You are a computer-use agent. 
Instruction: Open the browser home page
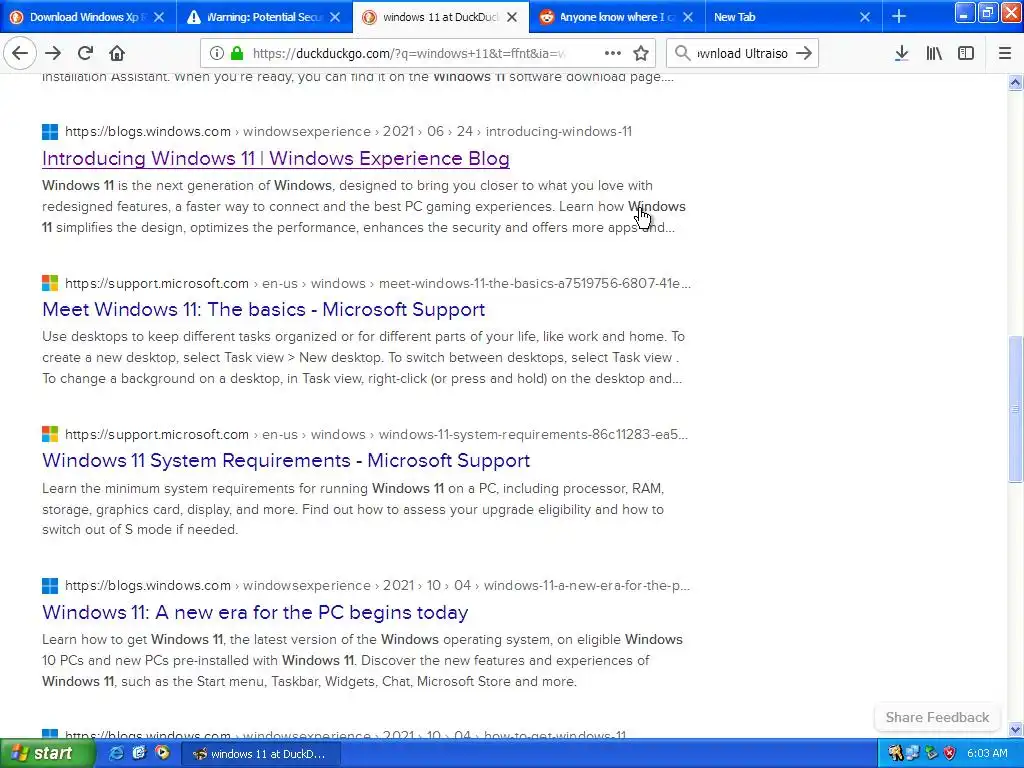(x=117, y=53)
